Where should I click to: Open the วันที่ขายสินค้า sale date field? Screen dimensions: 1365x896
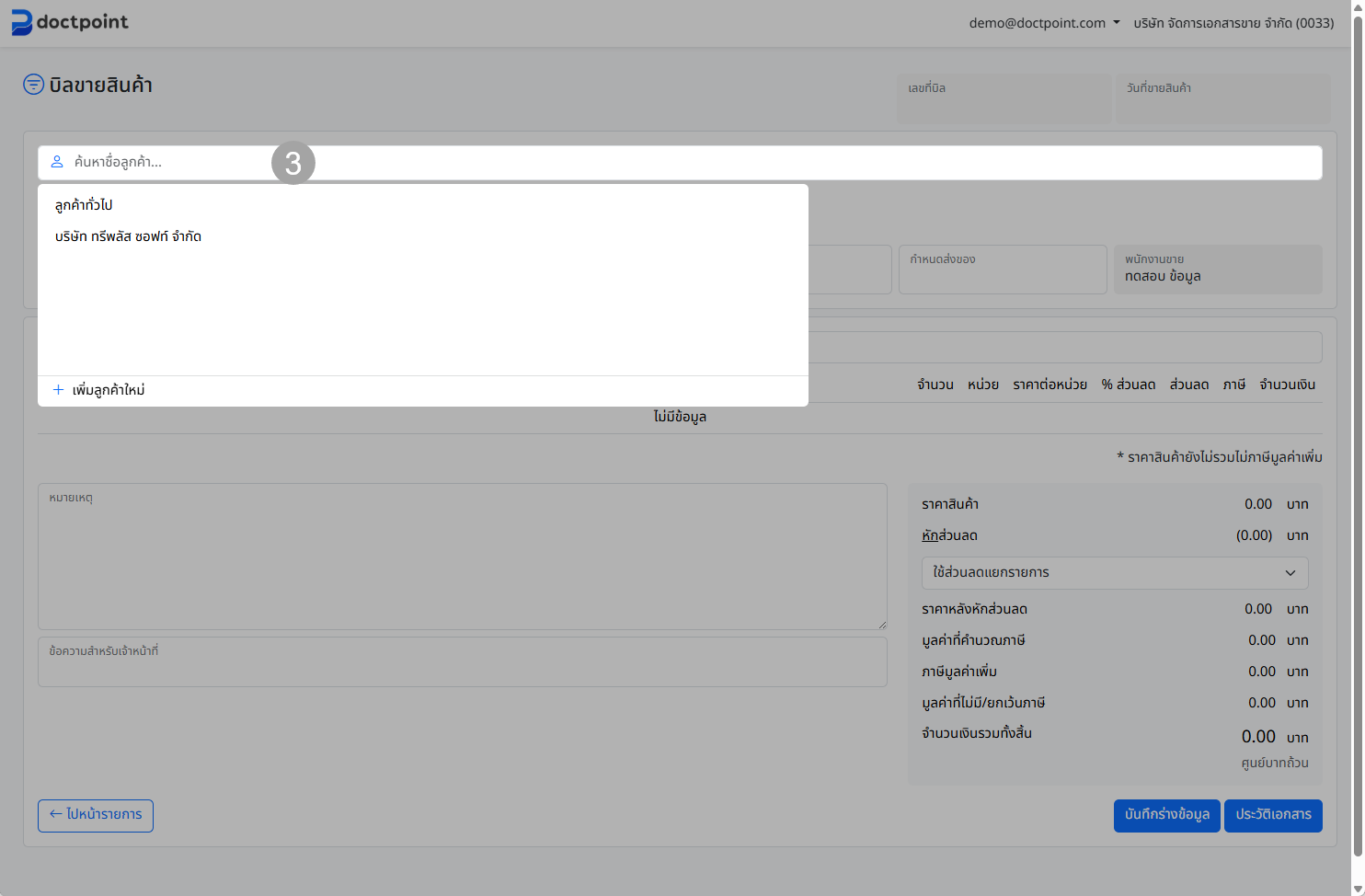(x=1222, y=98)
